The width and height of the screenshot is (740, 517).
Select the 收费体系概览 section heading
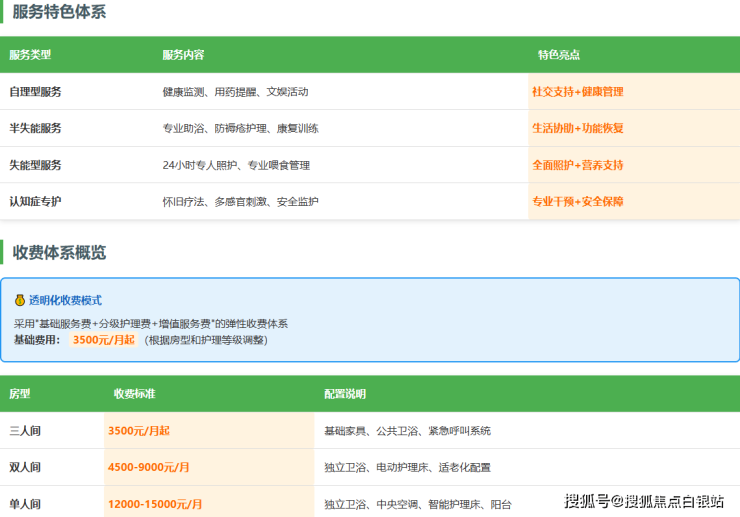59,252
